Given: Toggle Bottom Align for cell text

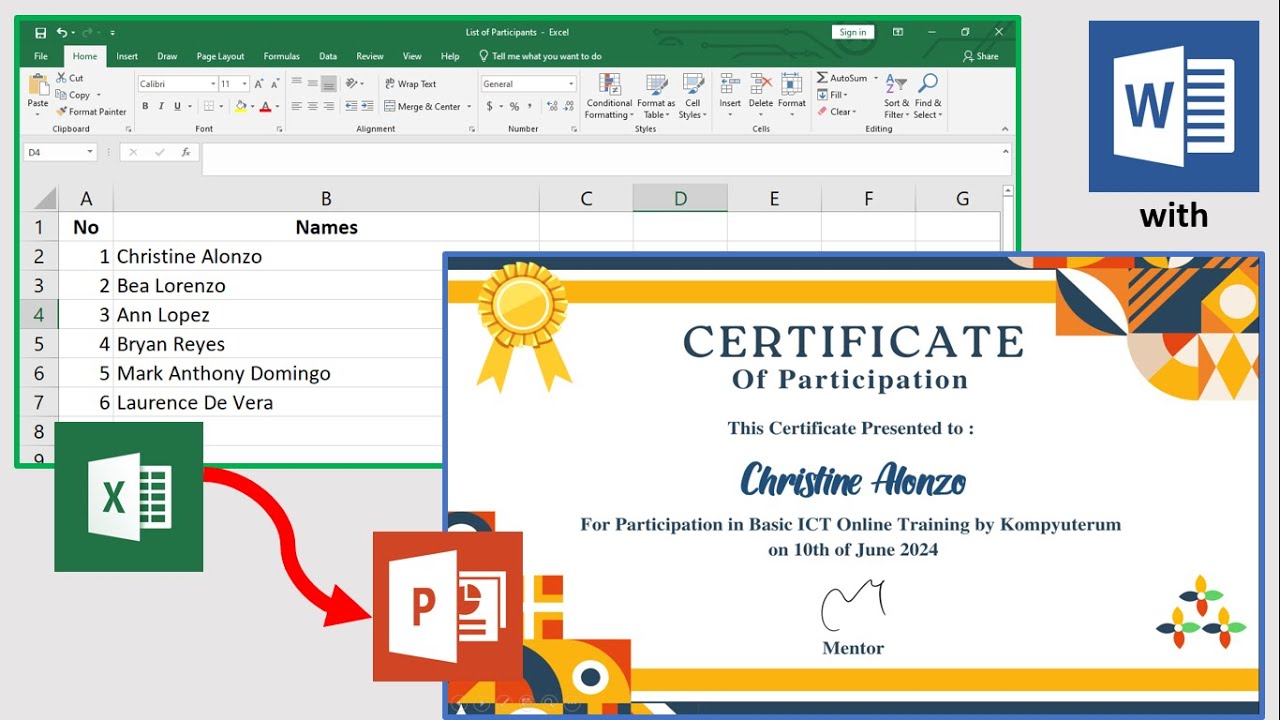Looking at the screenshot, I should [x=329, y=84].
